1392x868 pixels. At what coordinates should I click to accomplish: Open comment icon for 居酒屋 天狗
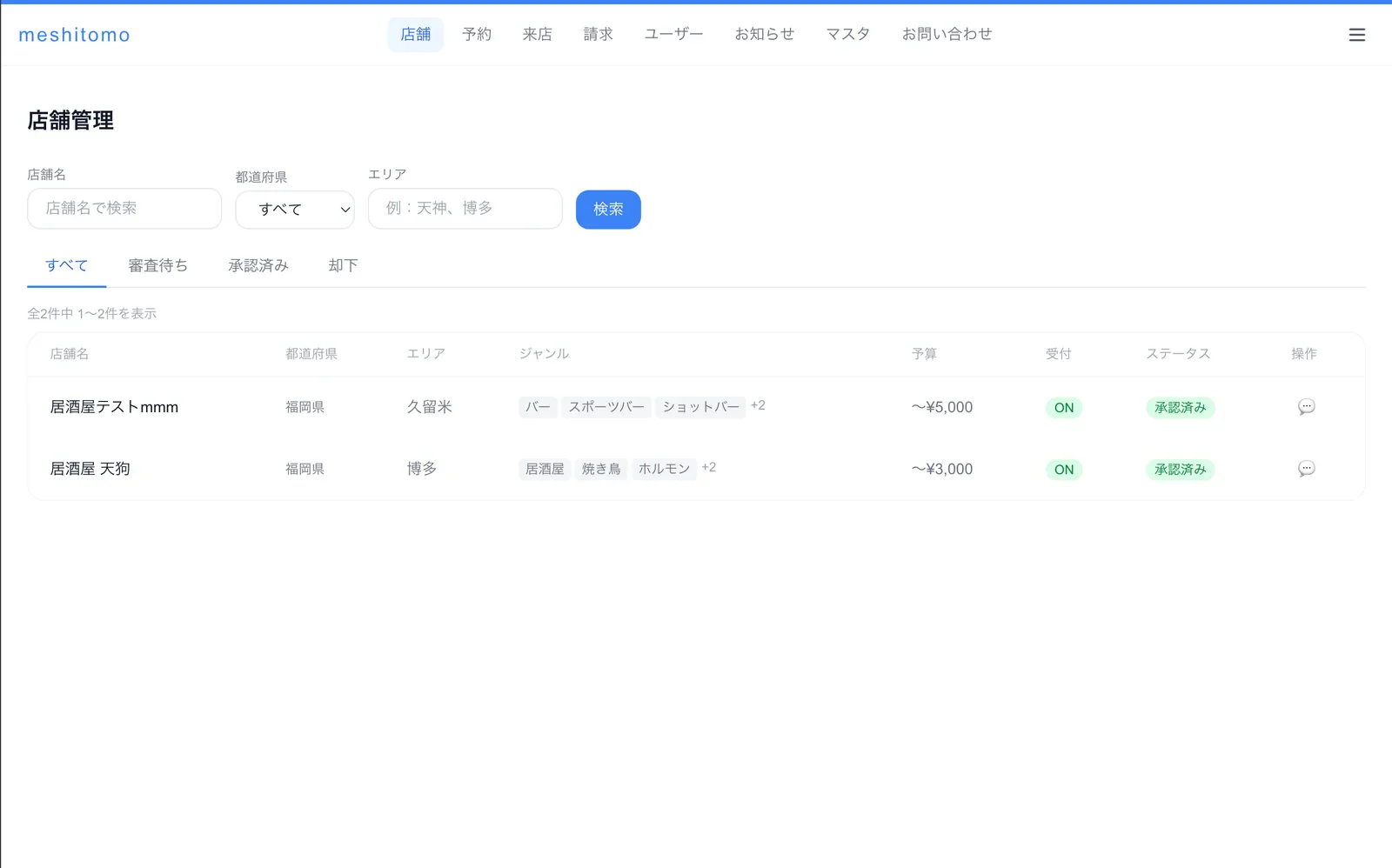pyautogui.click(x=1306, y=469)
